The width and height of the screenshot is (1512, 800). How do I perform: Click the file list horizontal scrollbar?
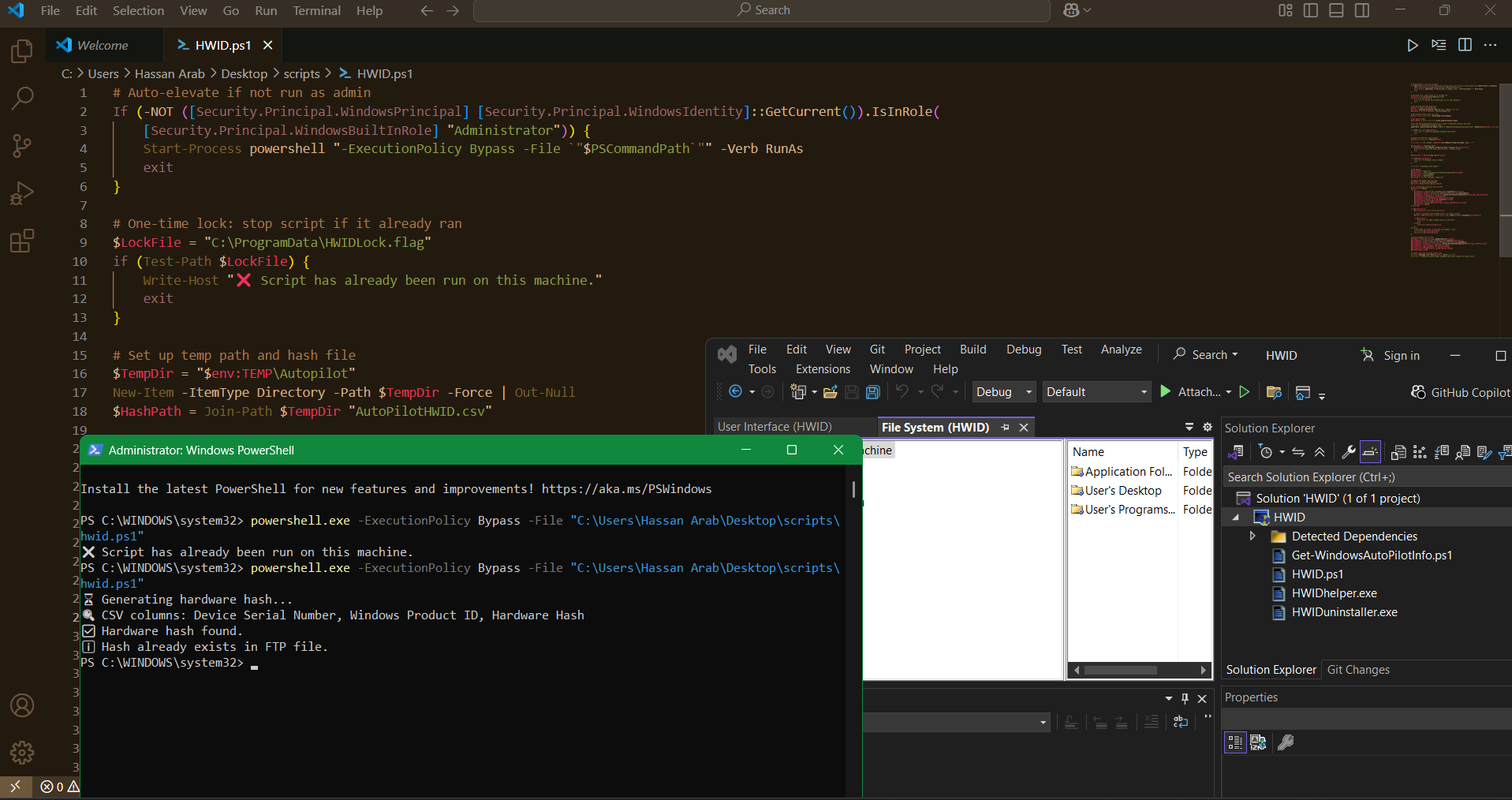[x=1120, y=671]
